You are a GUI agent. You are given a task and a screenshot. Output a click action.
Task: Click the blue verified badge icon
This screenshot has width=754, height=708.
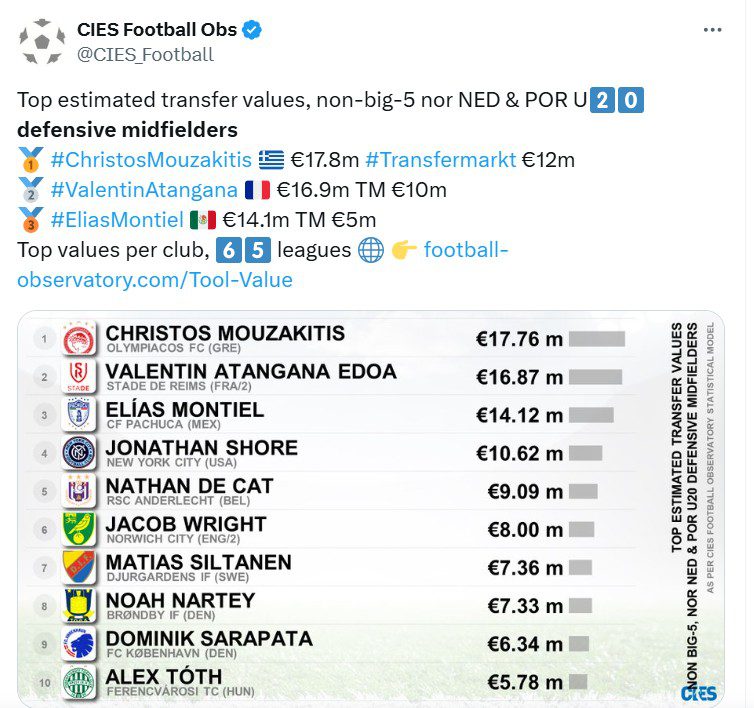pyautogui.click(x=253, y=30)
